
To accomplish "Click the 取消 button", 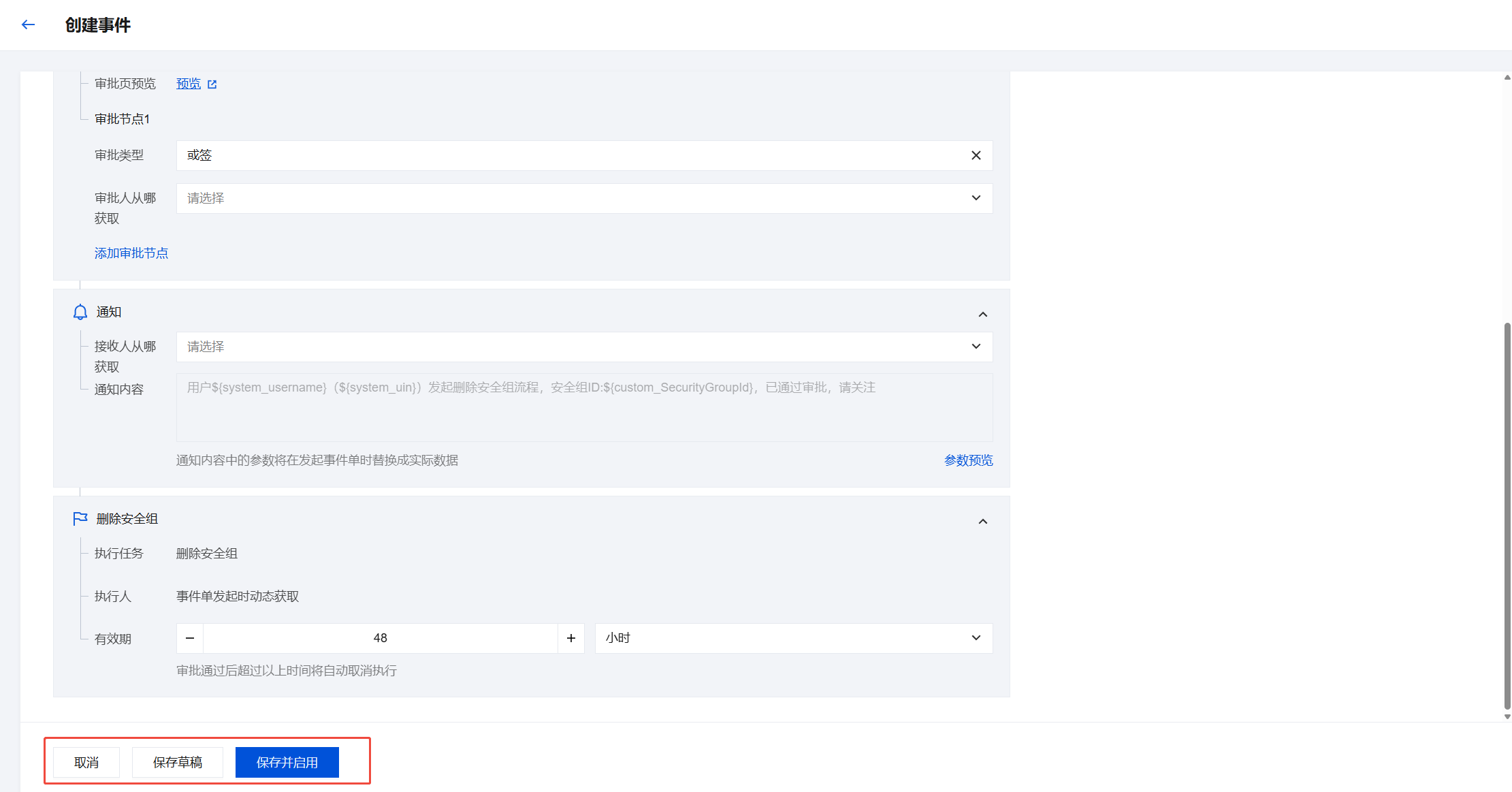I will [86, 762].
